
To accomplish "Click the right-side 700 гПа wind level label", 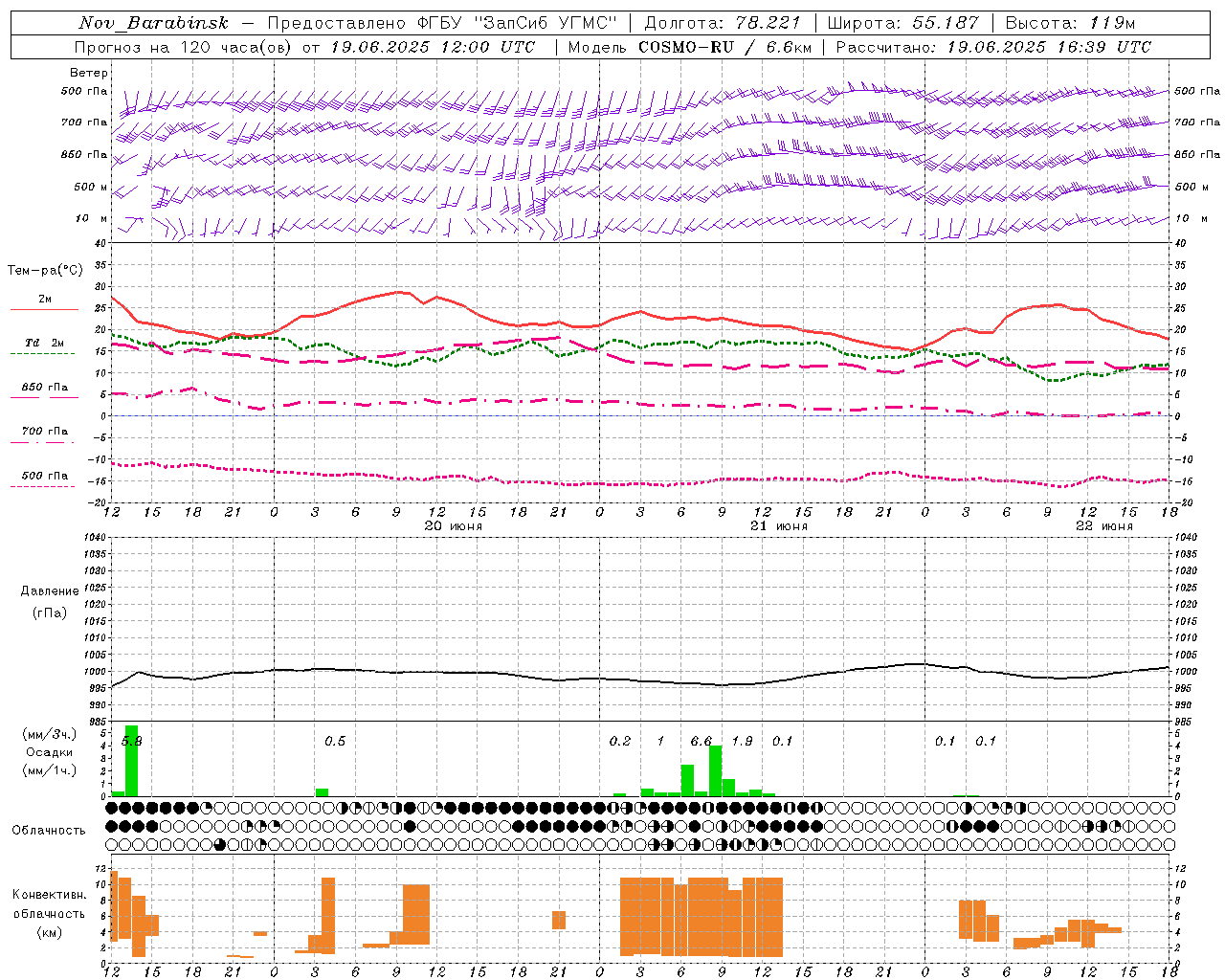I will (1197, 122).
